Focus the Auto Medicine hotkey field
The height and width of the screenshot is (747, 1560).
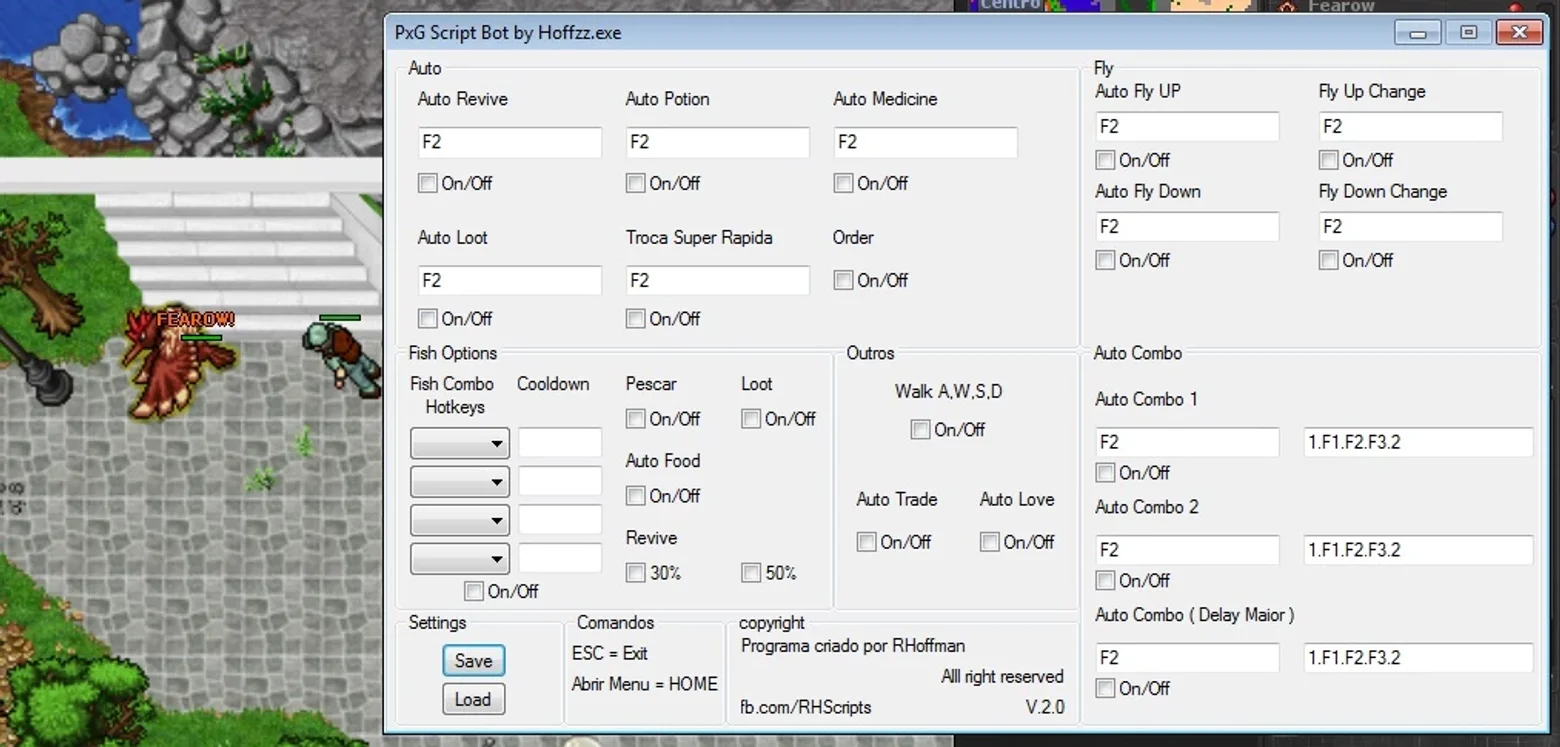926,142
